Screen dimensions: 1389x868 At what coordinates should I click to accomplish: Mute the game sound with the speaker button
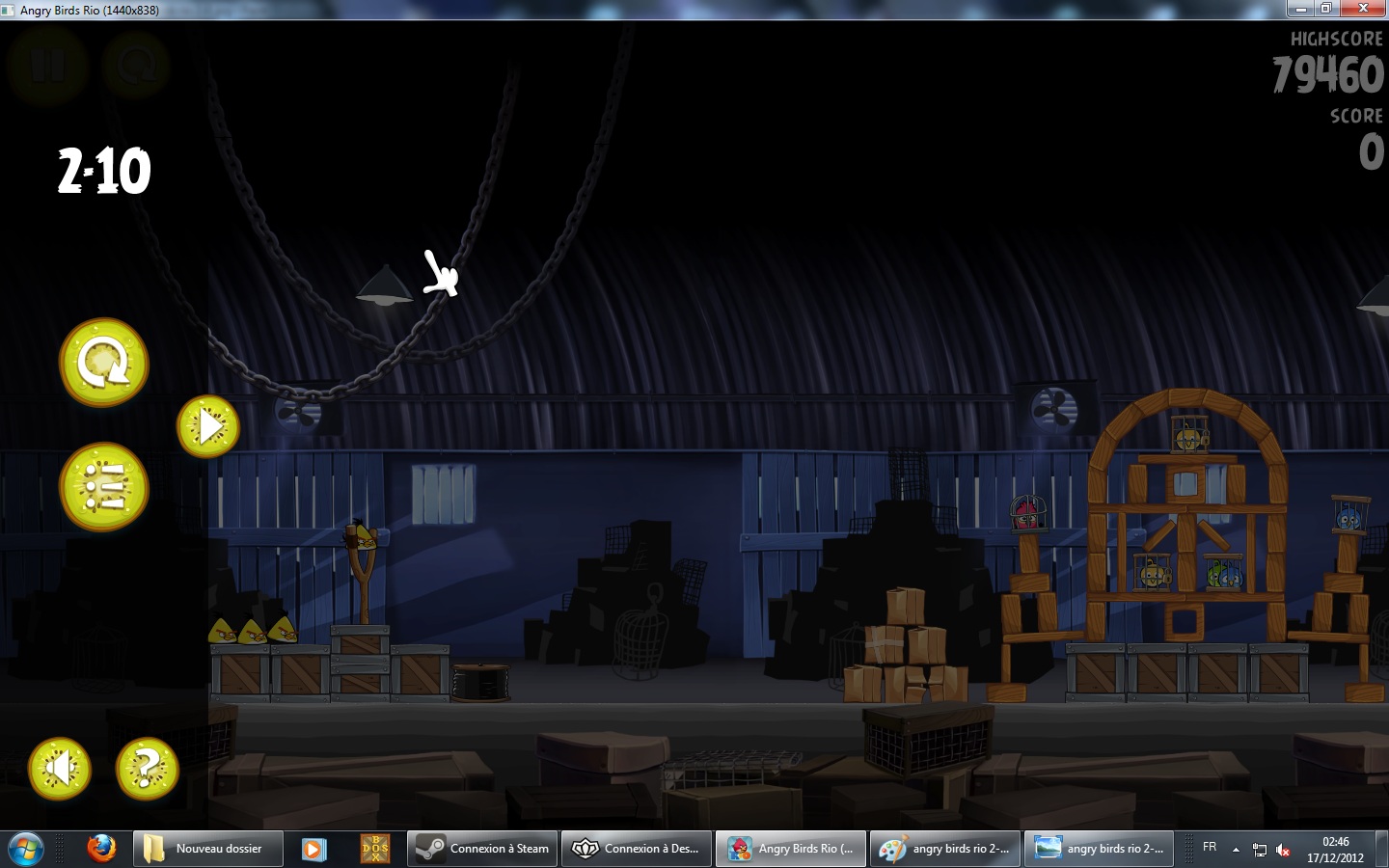click(60, 769)
